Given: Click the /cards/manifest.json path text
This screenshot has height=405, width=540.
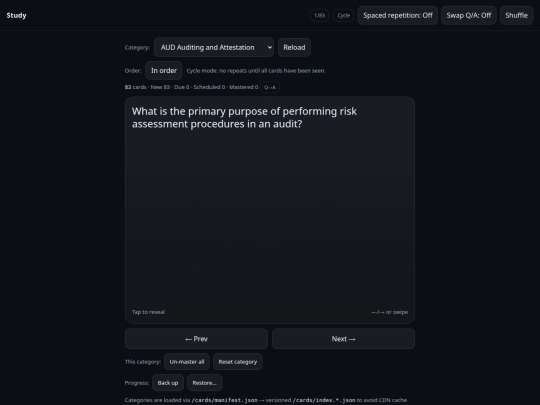Looking at the screenshot, I should [225, 400].
